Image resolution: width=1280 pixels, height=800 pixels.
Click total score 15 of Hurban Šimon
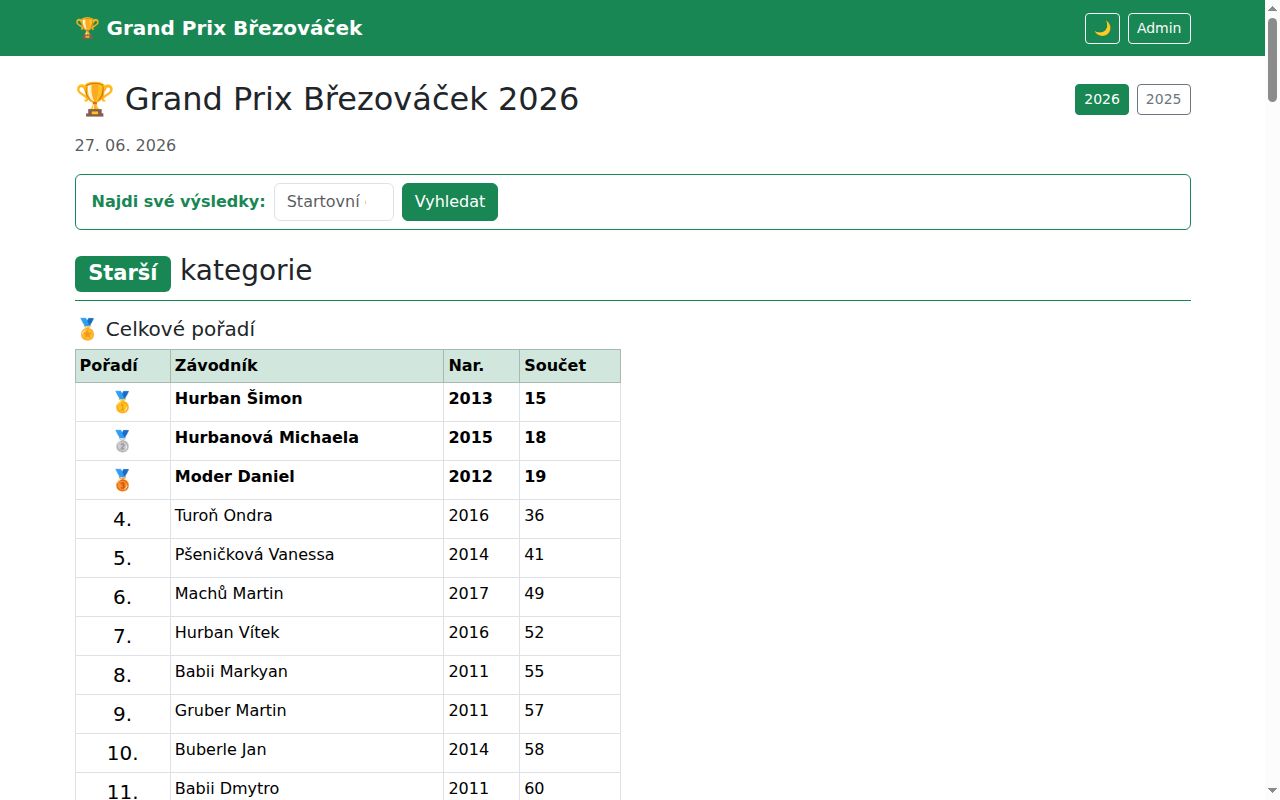click(x=535, y=398)
